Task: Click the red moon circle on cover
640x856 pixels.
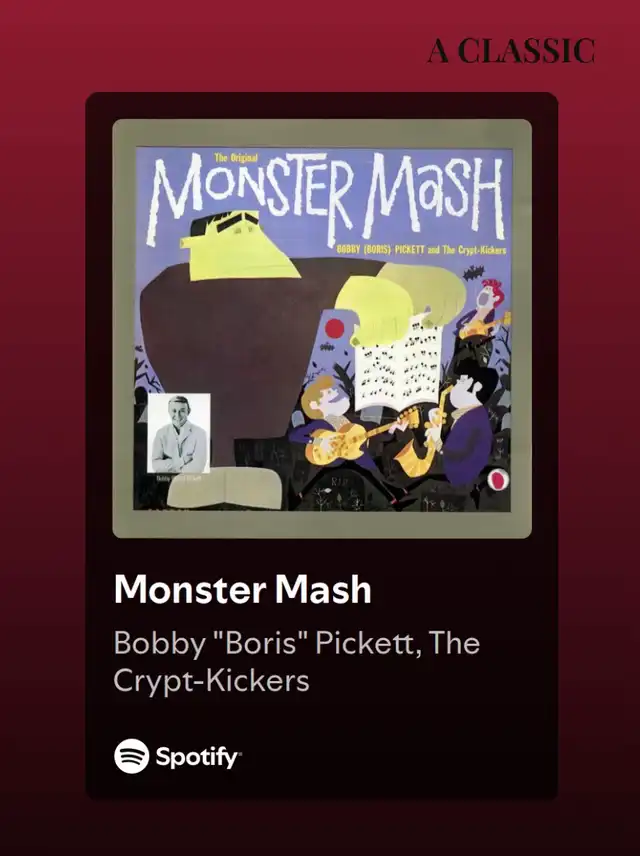Action: click(x=335, y=328)
